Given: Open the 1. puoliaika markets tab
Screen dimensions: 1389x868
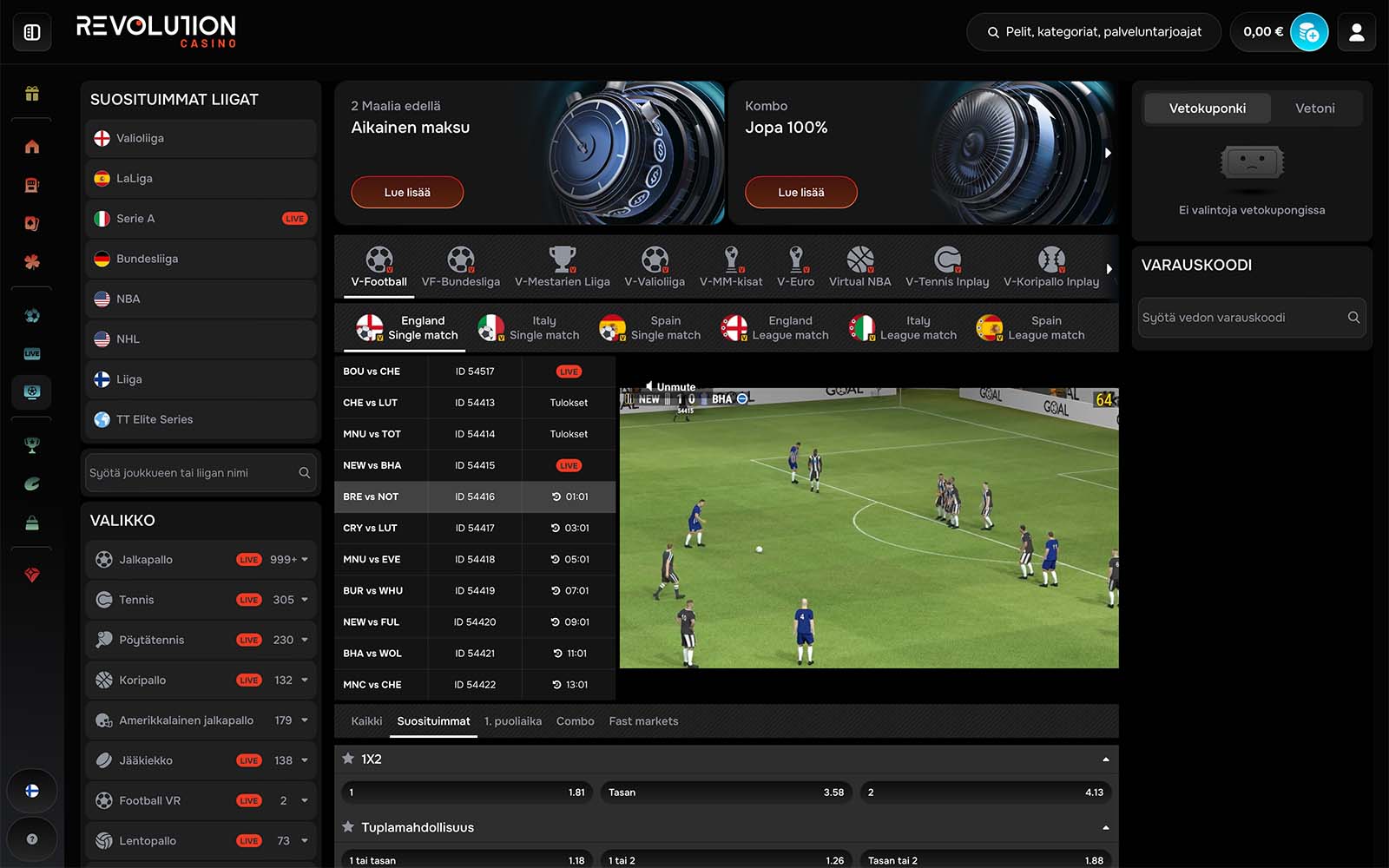Looking at the screenshot, I should [x=512, y=721].
